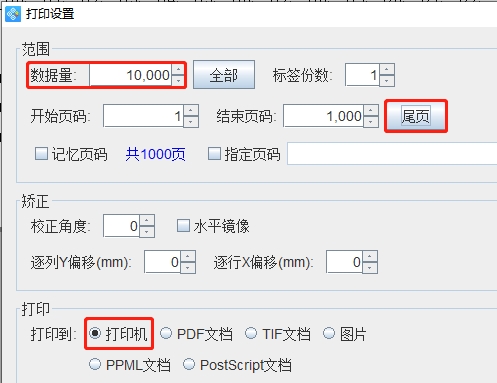This screenshot has width=497, height=383.
Task: Decrease 数据量 with down arrow
Action: 178,81
